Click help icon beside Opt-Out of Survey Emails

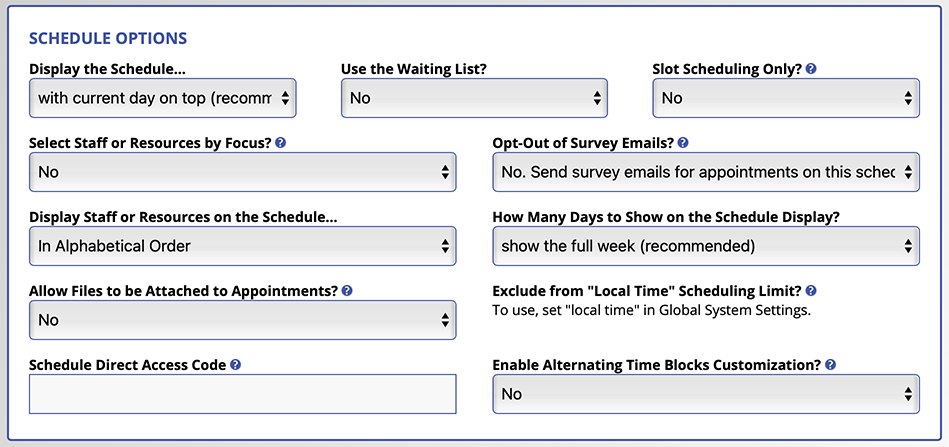[683, 143]
